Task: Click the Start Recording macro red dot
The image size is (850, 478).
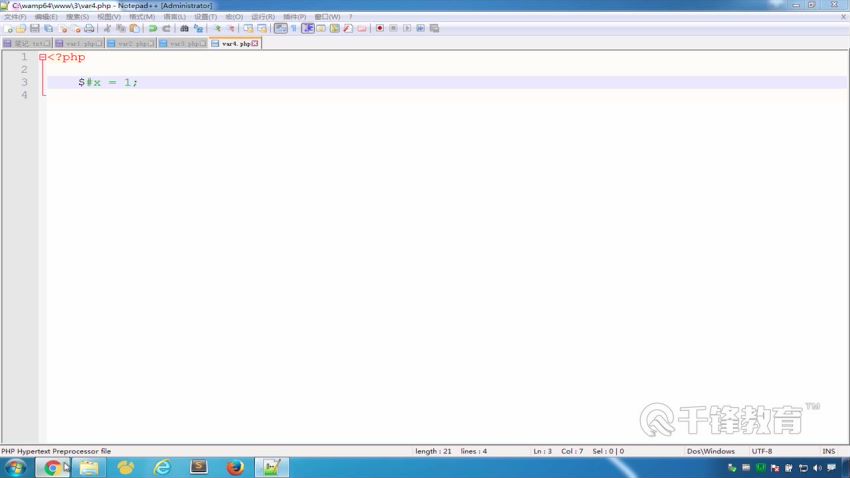Action: pyautogui.click(x=379, y=28)
